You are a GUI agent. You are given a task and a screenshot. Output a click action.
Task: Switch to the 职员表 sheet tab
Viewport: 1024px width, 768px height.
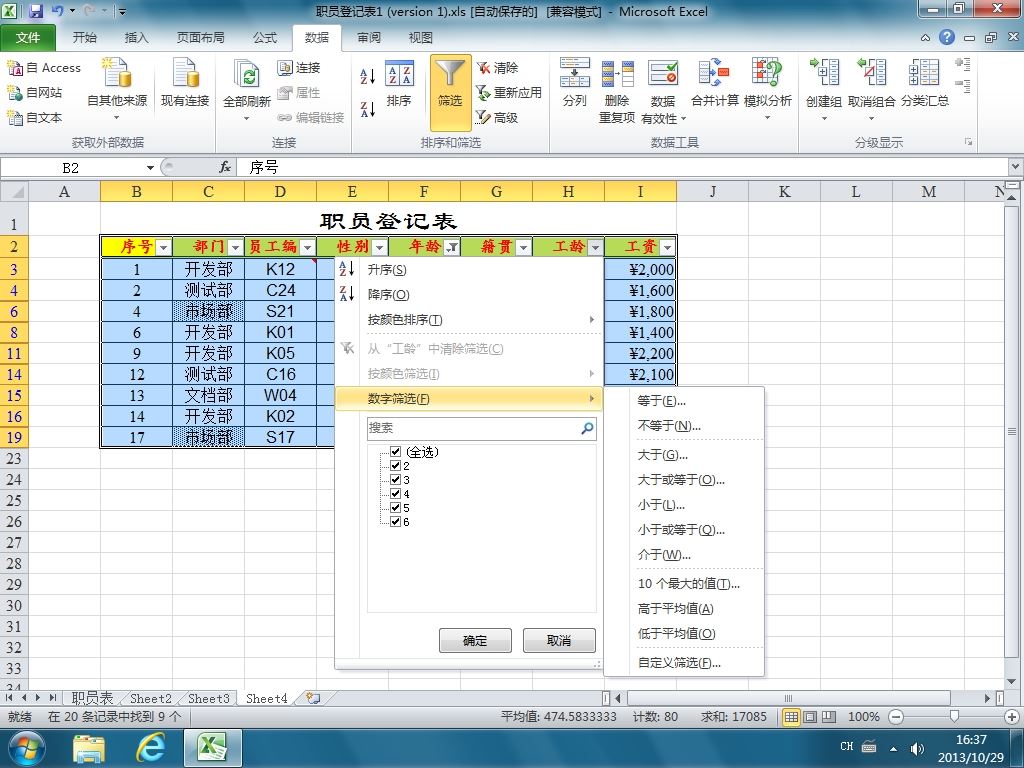point(92,698)
